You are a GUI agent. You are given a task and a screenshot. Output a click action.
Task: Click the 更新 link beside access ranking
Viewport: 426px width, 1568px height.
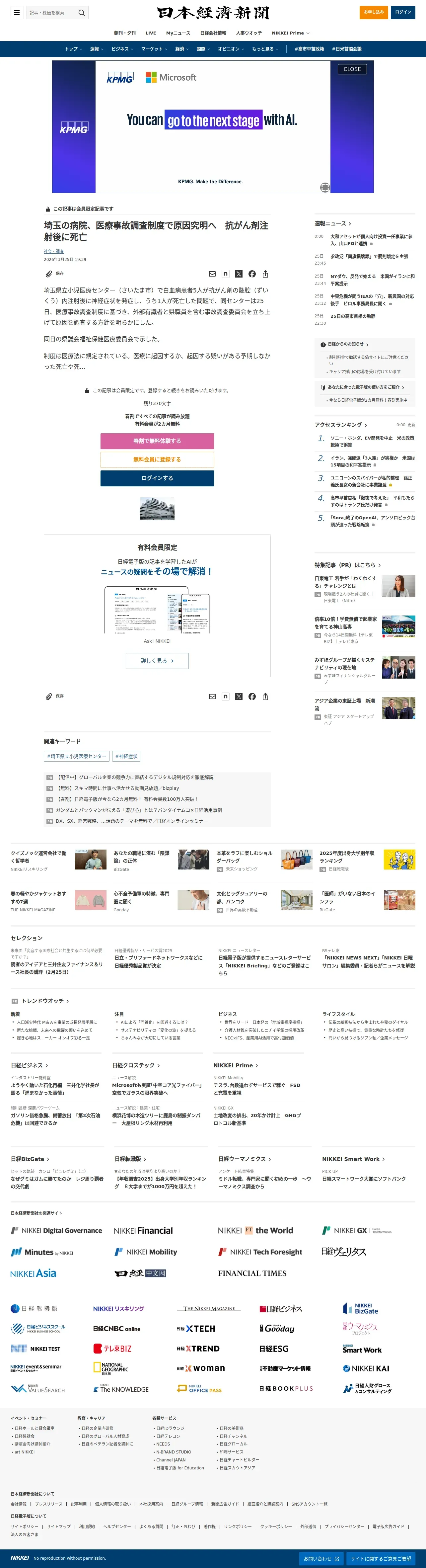point(411,425)
